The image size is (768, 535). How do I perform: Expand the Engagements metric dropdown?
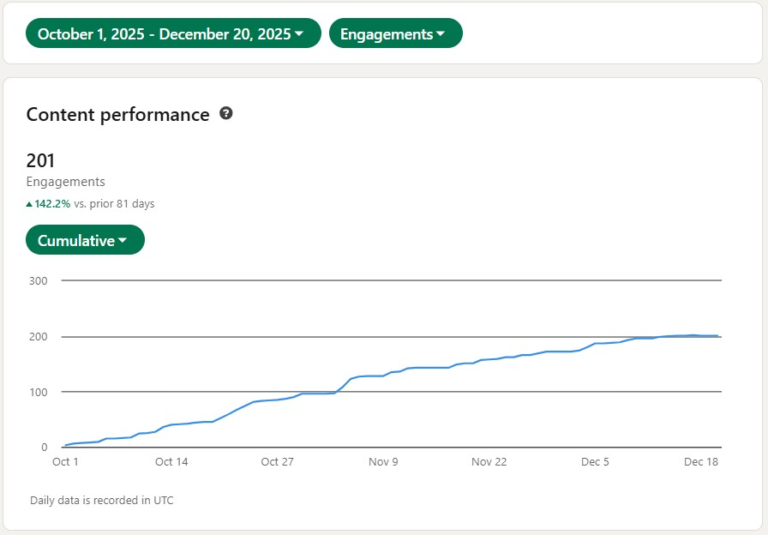(395, 33)
